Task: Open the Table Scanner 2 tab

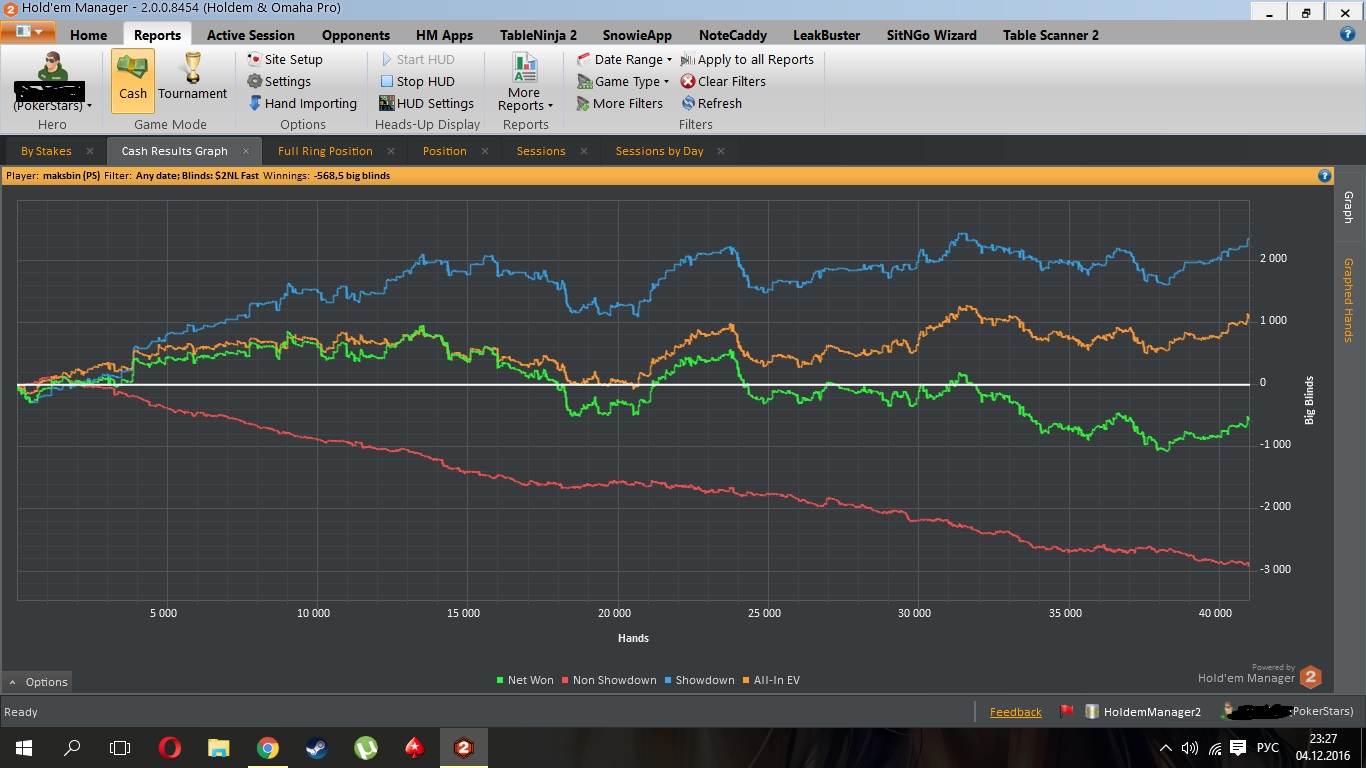Action: 1051,35
